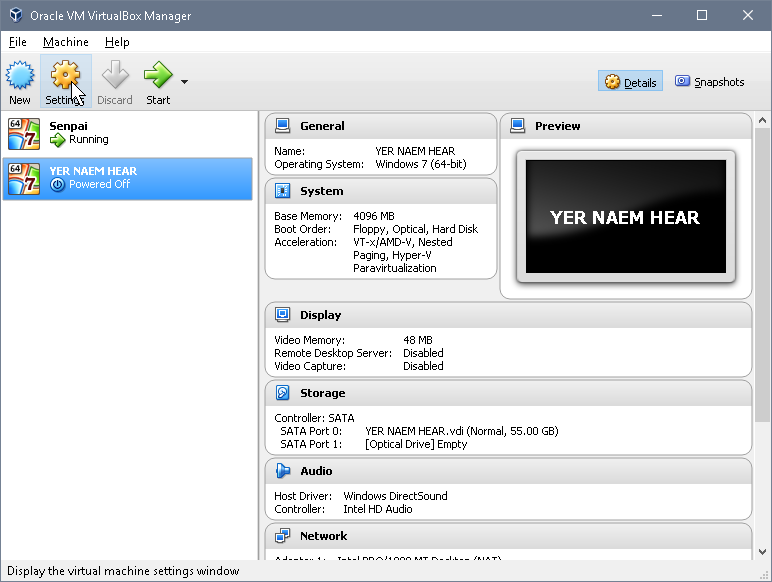The height and width of the screenshot is (582, 772).
Task: Click the Base Memory value 4096 MB
Action: (x=374, y=216)
